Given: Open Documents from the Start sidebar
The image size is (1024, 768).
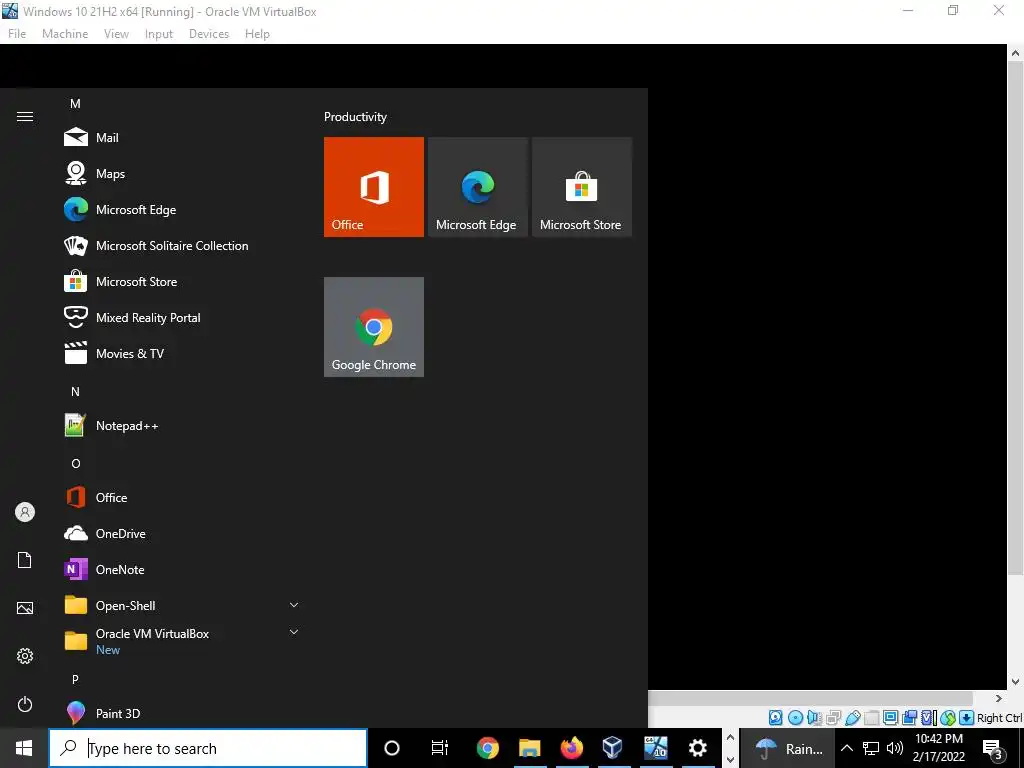Looking at the screenshot, I should pos(25,560).
